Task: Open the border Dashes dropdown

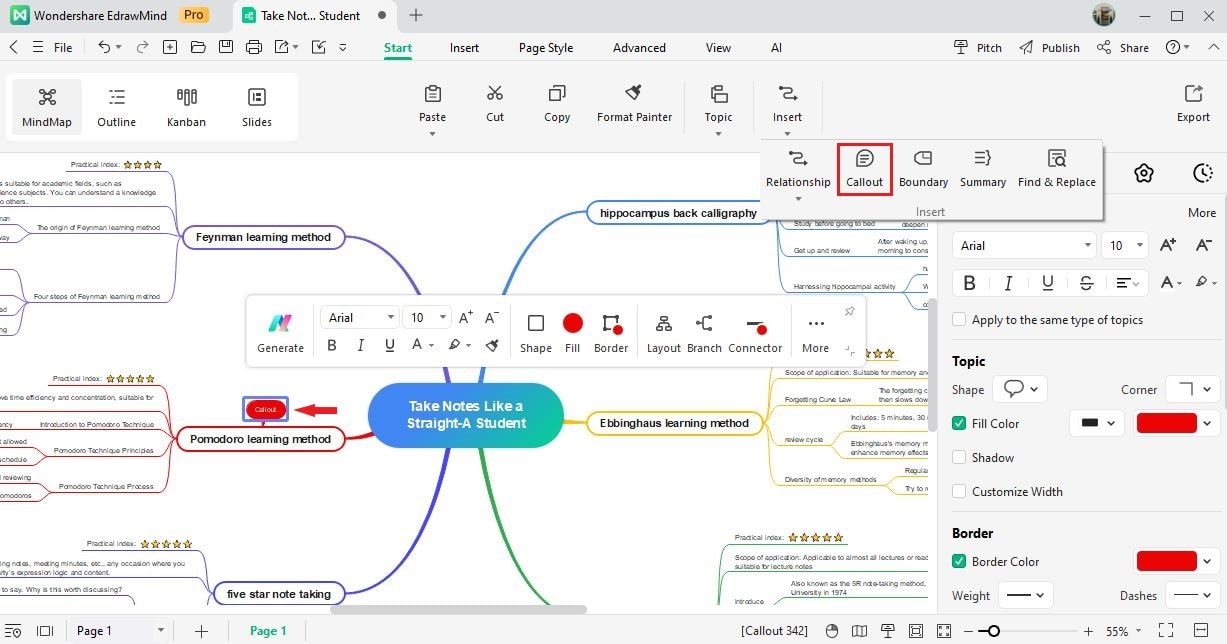Action: (1193, 595)
